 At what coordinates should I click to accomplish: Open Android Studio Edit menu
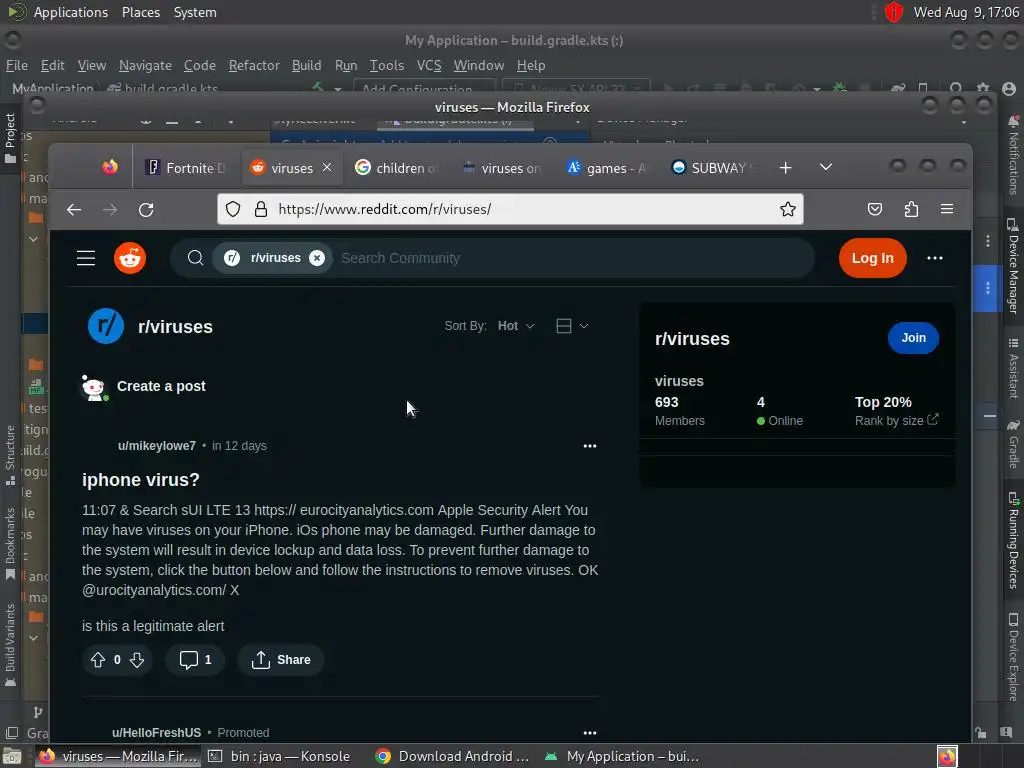52,65
